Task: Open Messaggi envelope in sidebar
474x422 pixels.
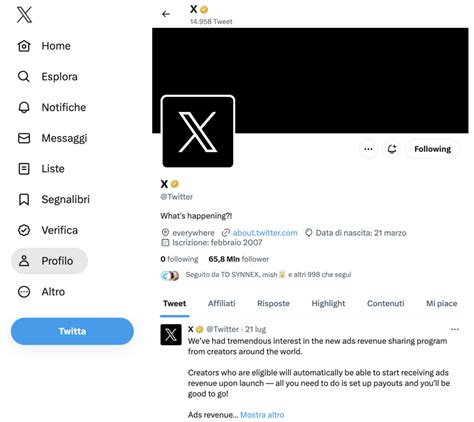Action: point(52,138)
